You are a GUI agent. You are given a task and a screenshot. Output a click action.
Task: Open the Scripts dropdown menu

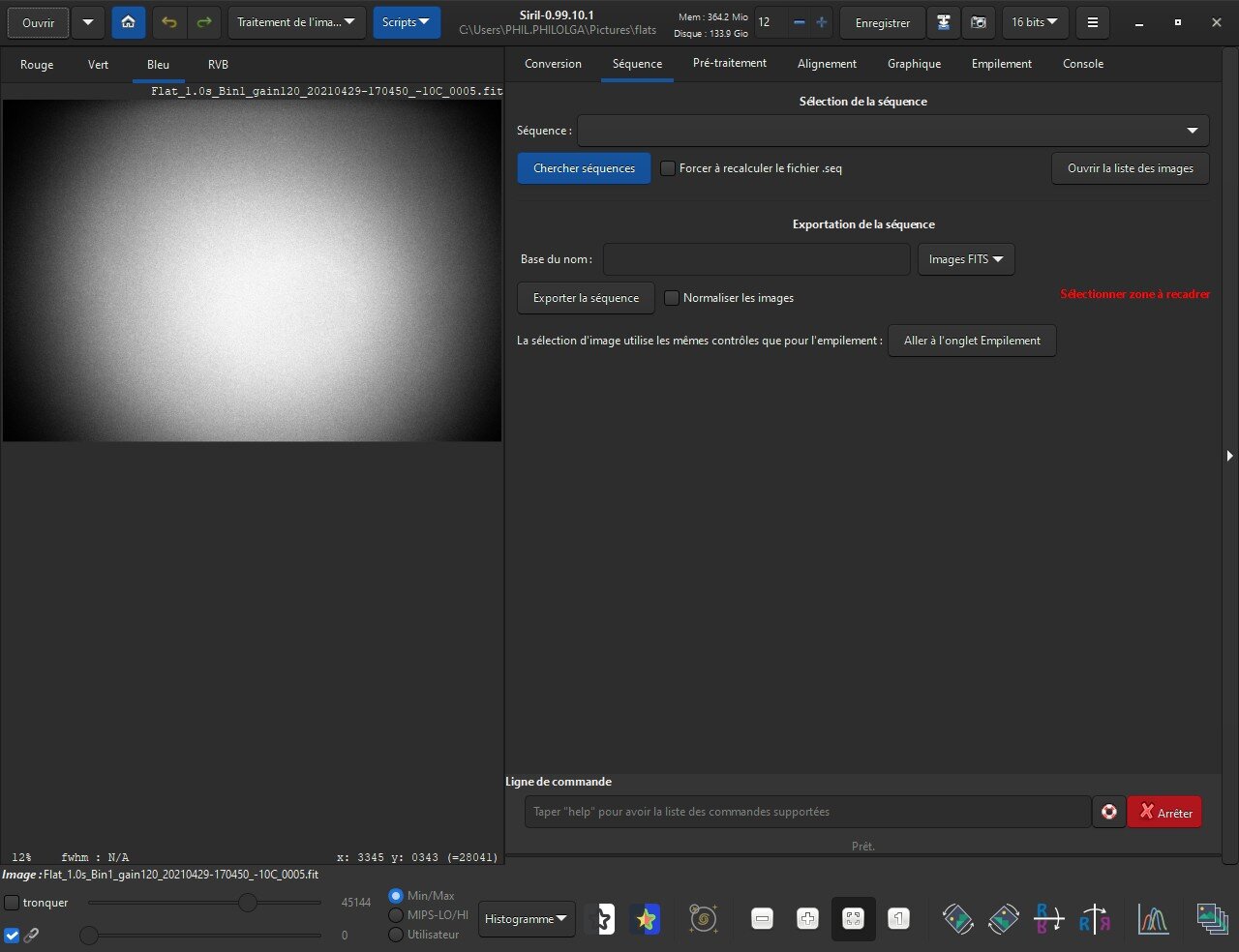(406, 22)
